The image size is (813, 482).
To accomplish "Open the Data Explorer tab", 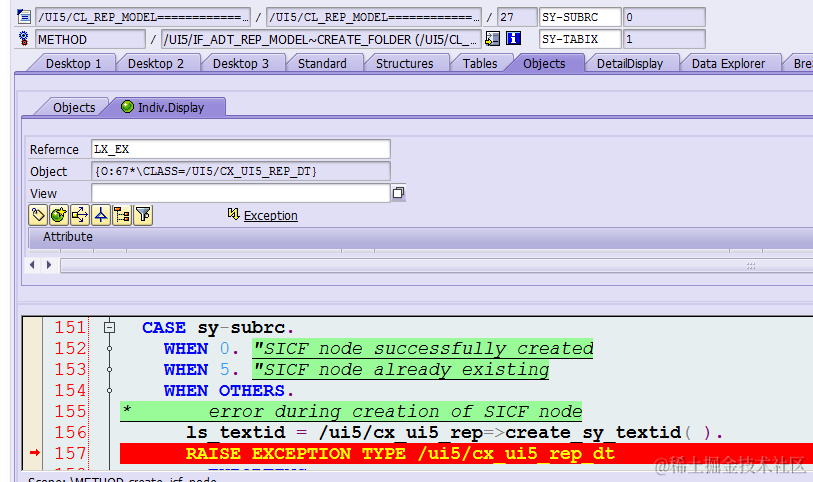I will click(728, 64).
